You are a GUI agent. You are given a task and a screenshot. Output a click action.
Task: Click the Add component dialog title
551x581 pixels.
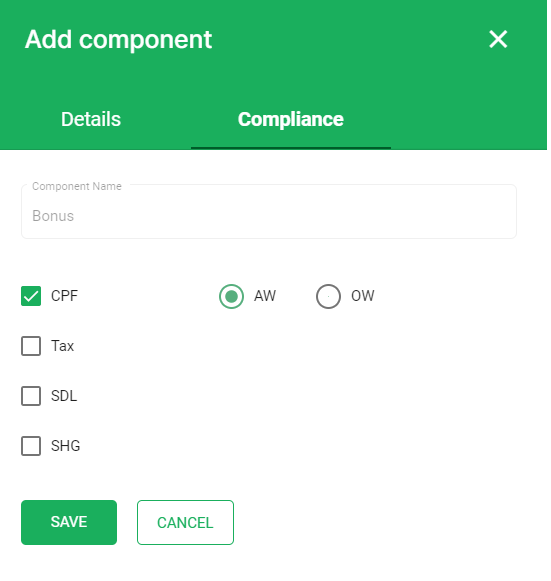tap(119, 39)
